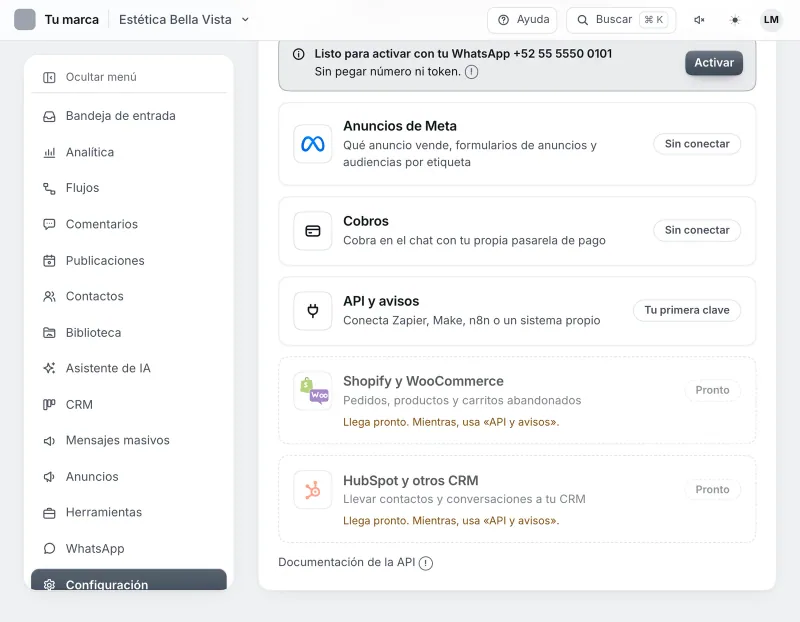Open Mensajes masivos
This screenshot has width=800, height=622.
click(x=129, y=440)
